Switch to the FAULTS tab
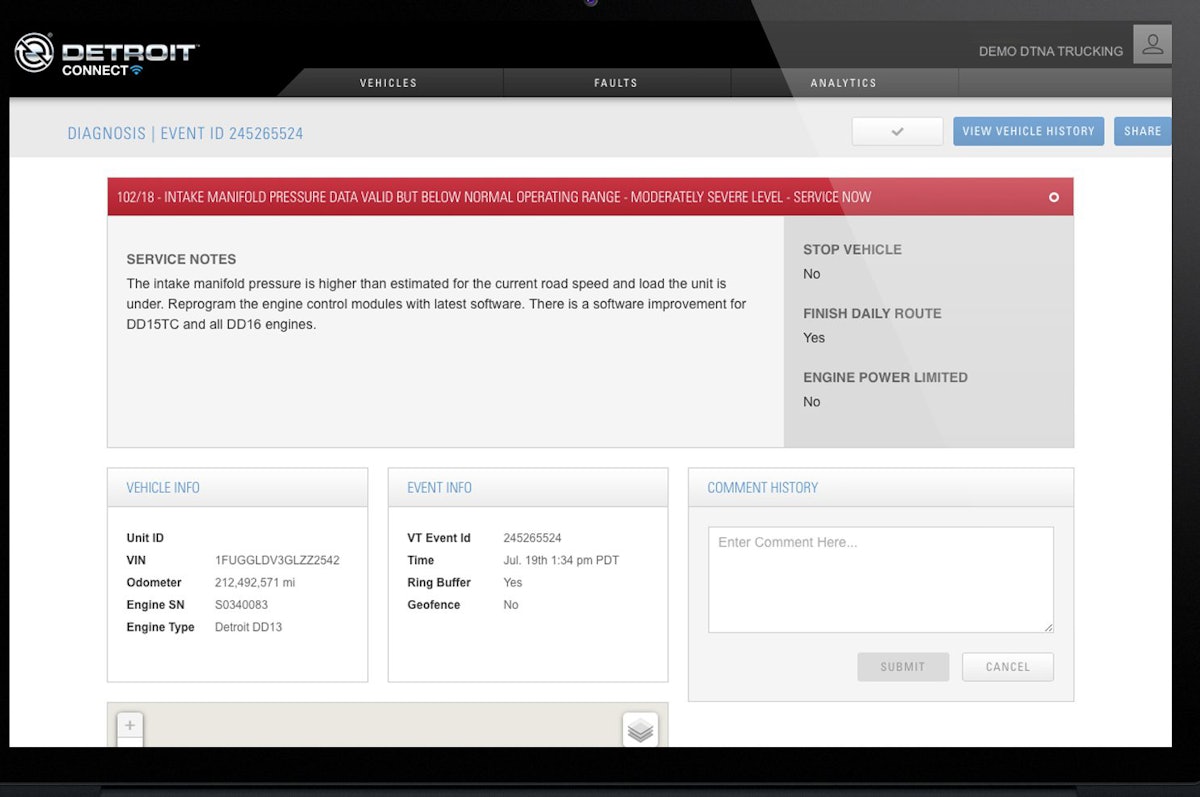 coord(615,83)
